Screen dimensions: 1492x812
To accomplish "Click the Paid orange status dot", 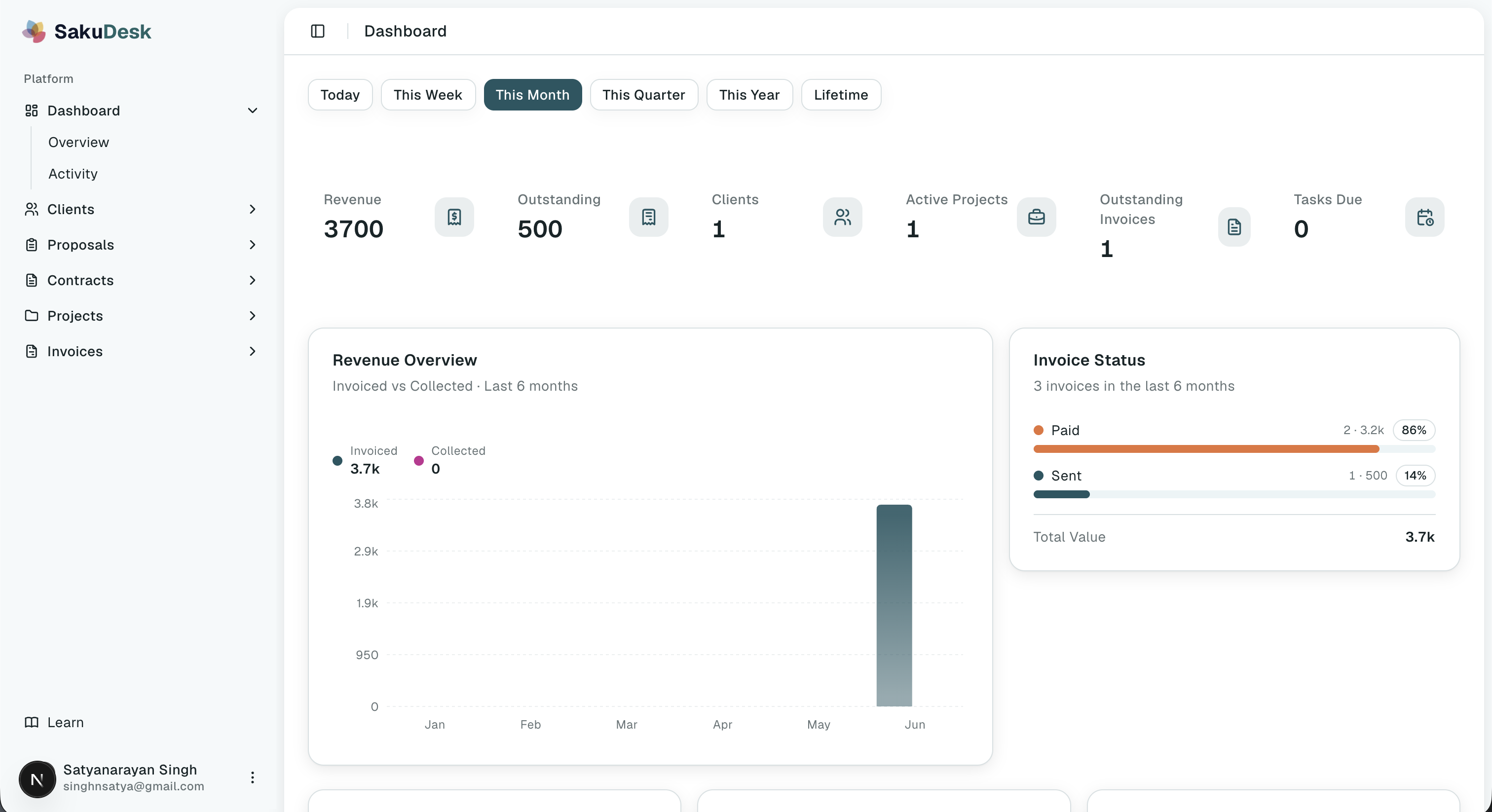I will [1039, 430].
